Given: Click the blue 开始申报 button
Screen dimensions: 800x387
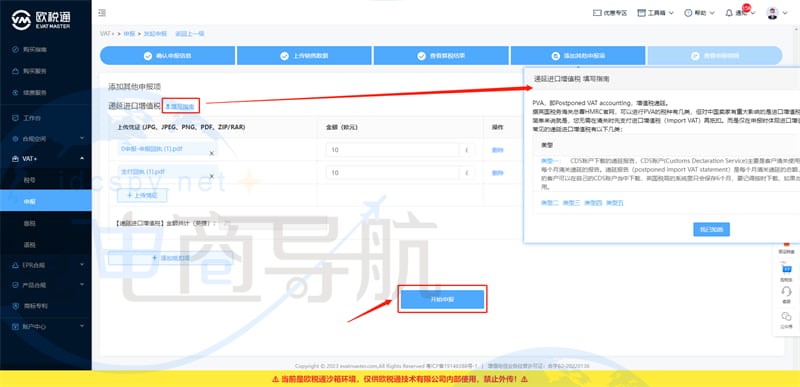Looking at the screenshot, I should pos(442,299).
